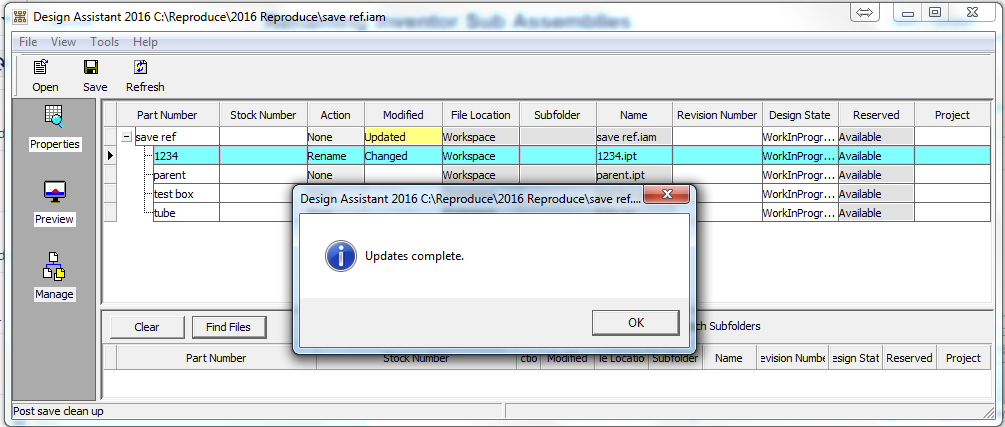1005x427 pixels.
Task: Click the parent.ipt name cell
Action: point(634,174)
